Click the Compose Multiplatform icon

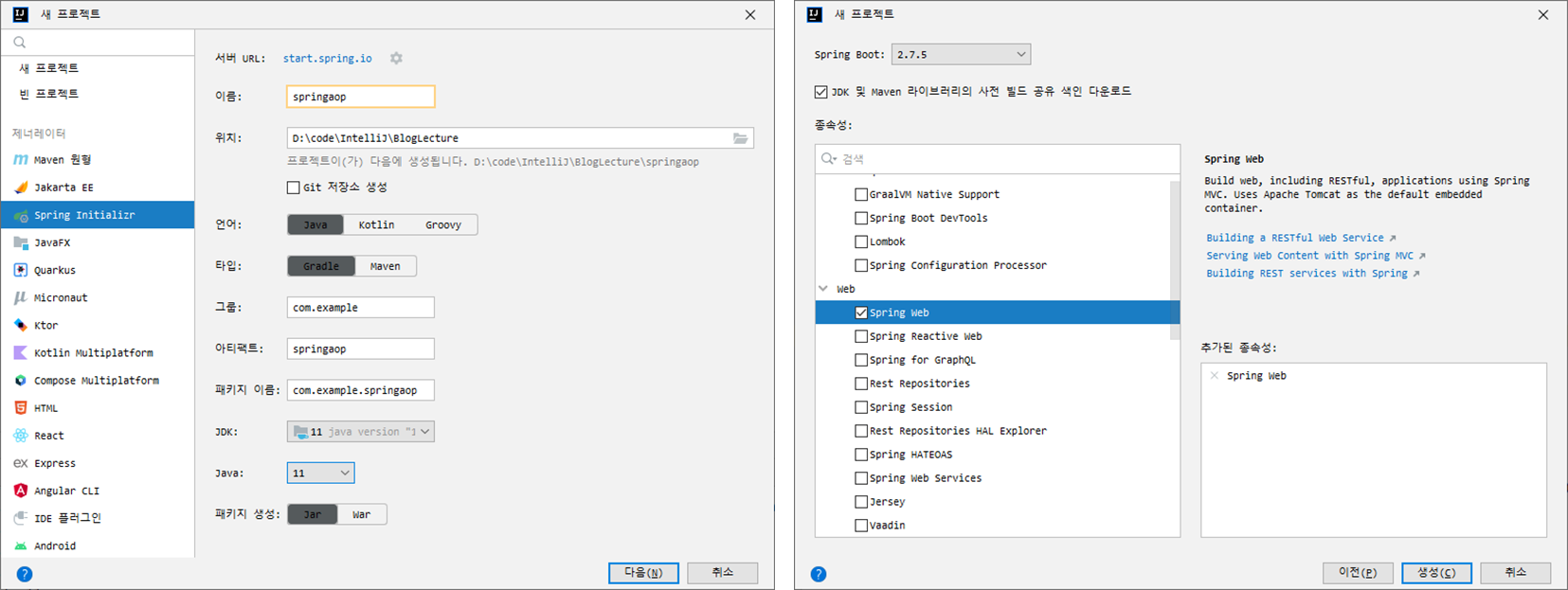pyautogui.click(x=21, y=381)
